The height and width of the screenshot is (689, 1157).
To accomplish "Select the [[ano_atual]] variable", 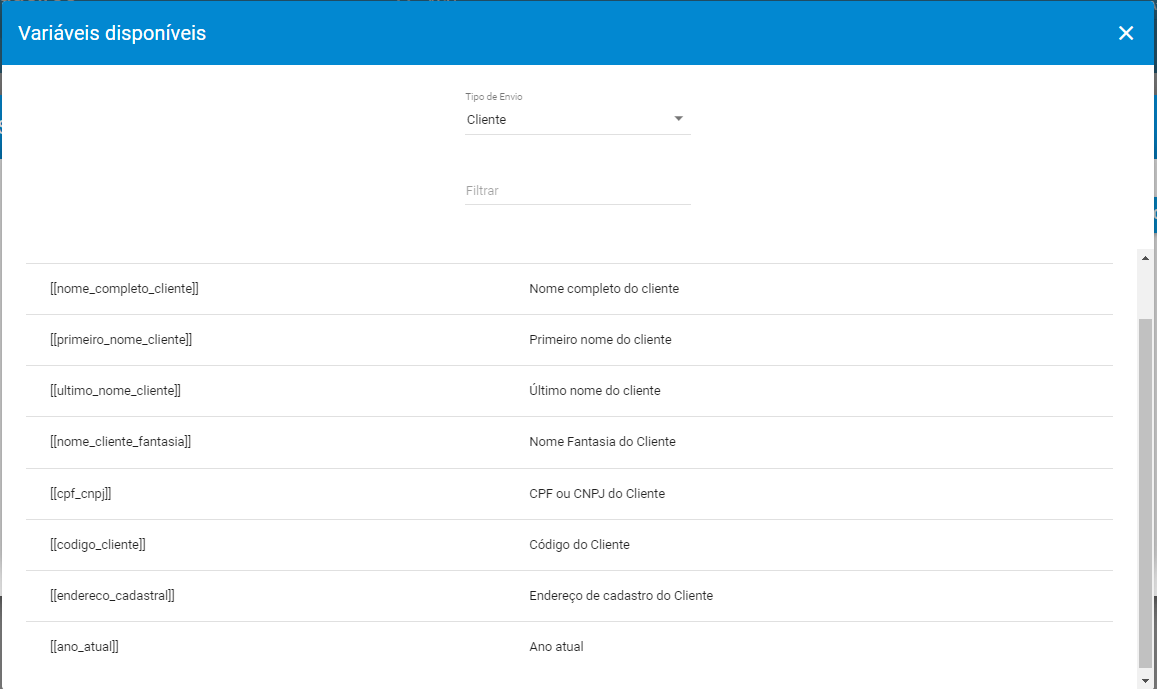I will pyautogui.click(x=84, y=646).
